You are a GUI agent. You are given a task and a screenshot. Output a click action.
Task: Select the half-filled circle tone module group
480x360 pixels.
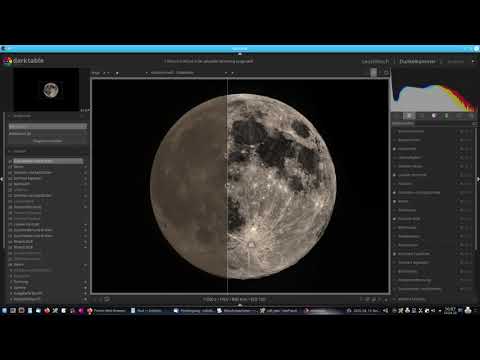tap(434, 116)
